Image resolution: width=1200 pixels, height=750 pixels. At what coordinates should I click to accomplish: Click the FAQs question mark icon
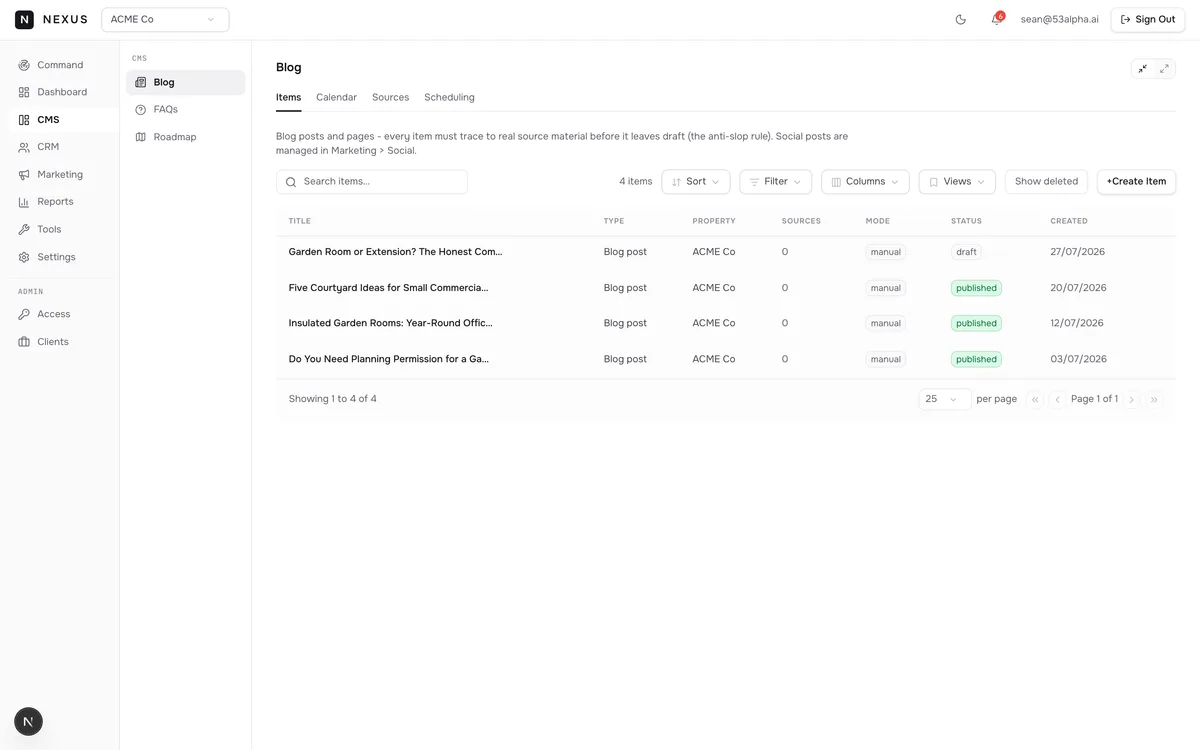(x=141, y=109)
